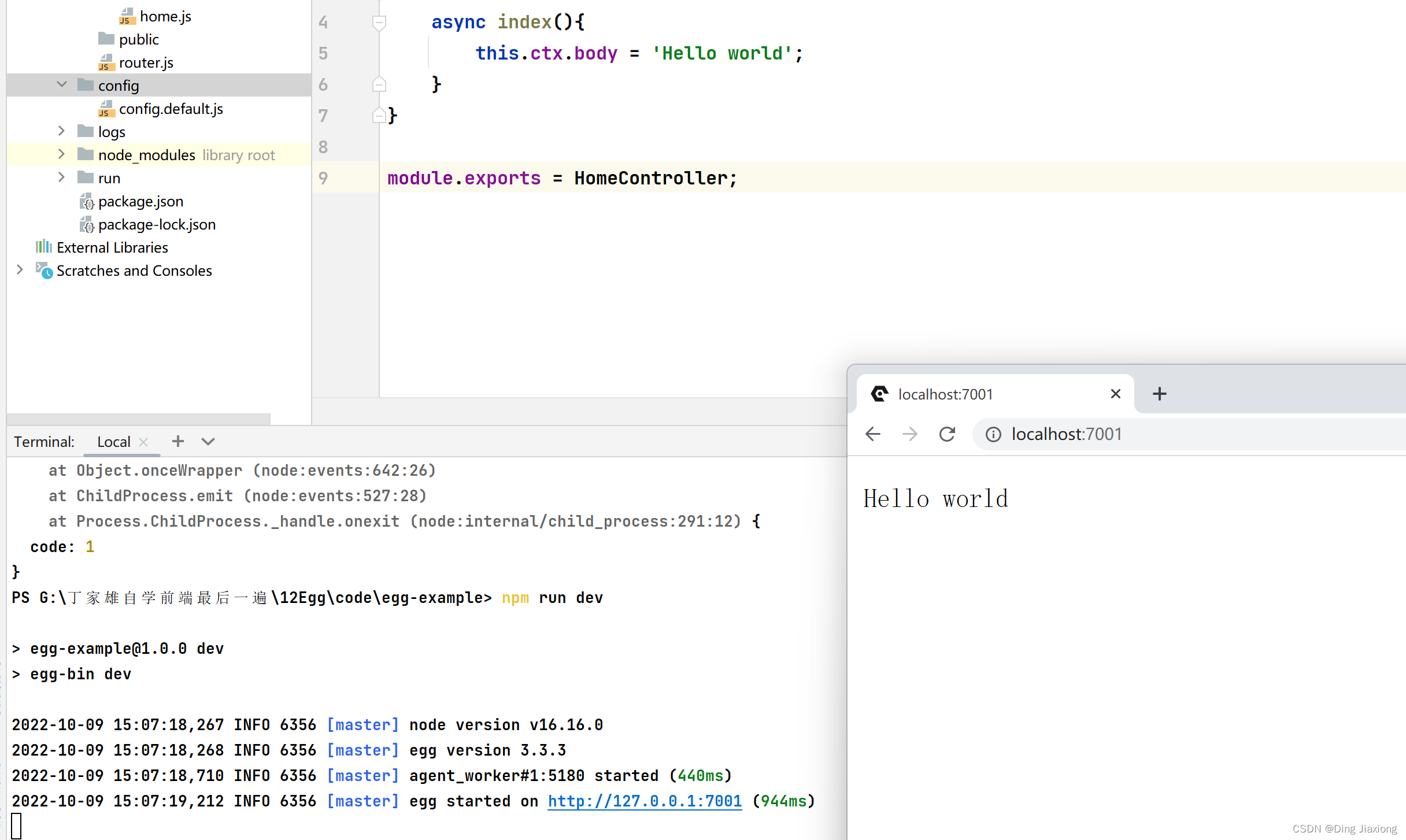Click fold end marker on line 6

coord(379,84)
